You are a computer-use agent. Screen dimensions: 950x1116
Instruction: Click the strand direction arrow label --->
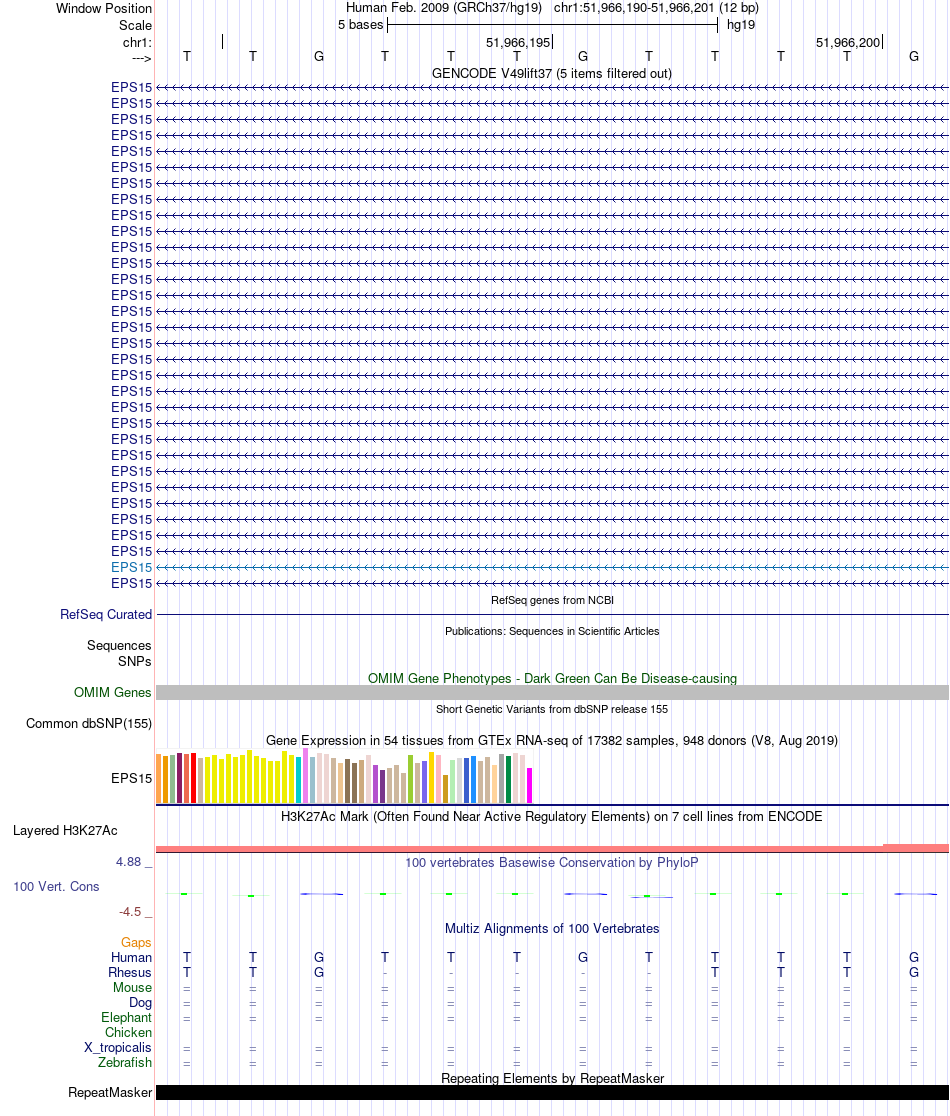point(142,58)
